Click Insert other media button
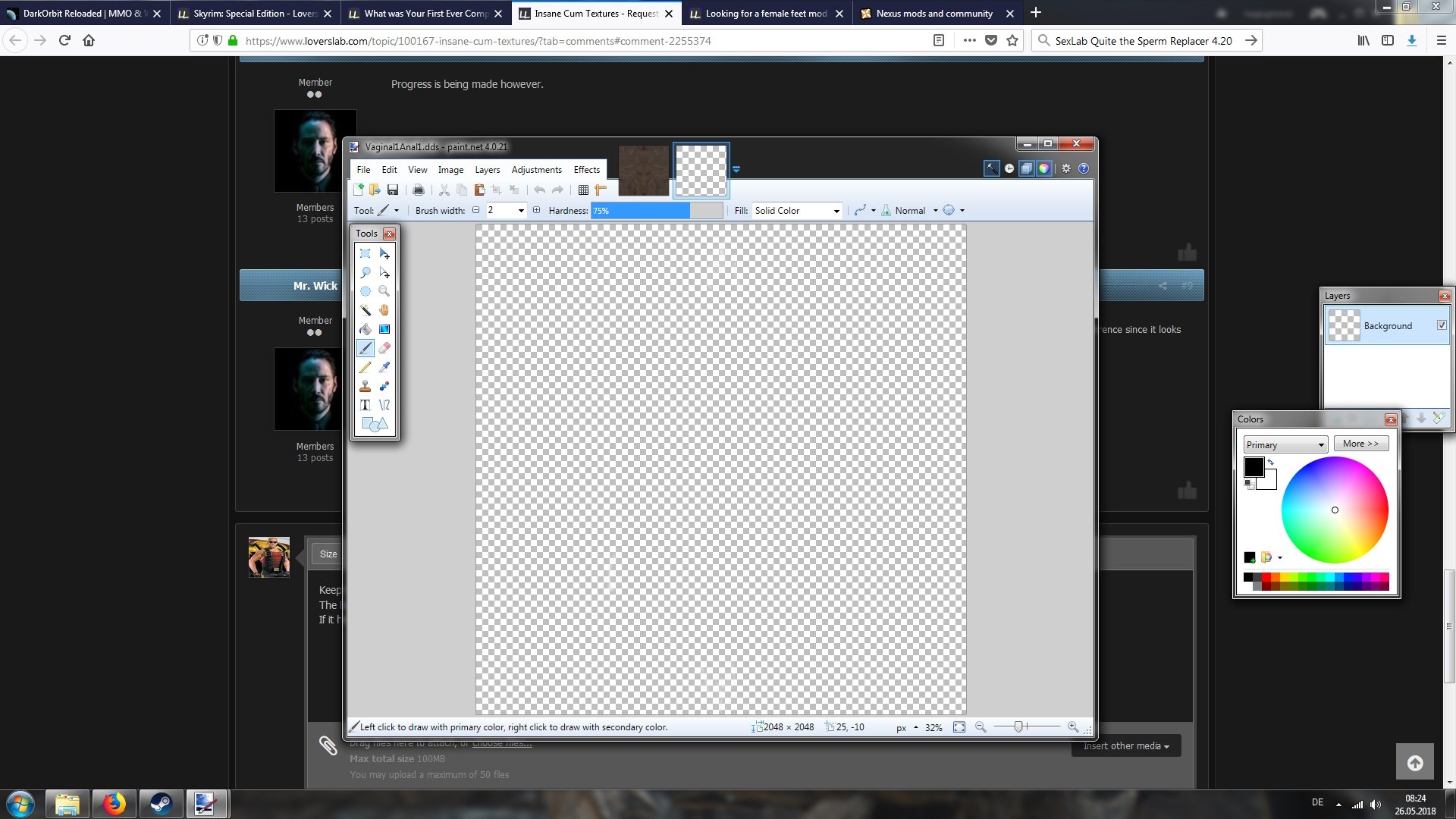The image size is (1456, 819). click(1126, 746)
